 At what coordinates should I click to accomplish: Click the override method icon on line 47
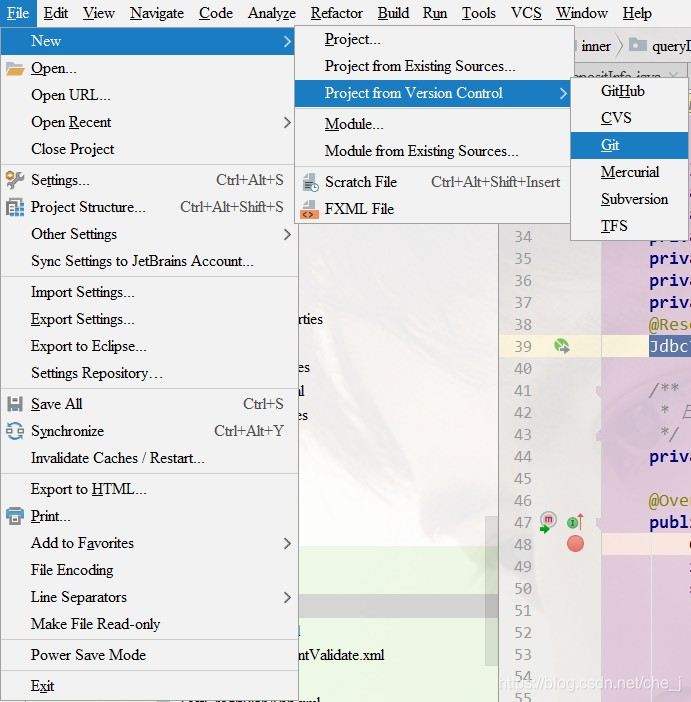pyautogui.click(x=548, y=522)
